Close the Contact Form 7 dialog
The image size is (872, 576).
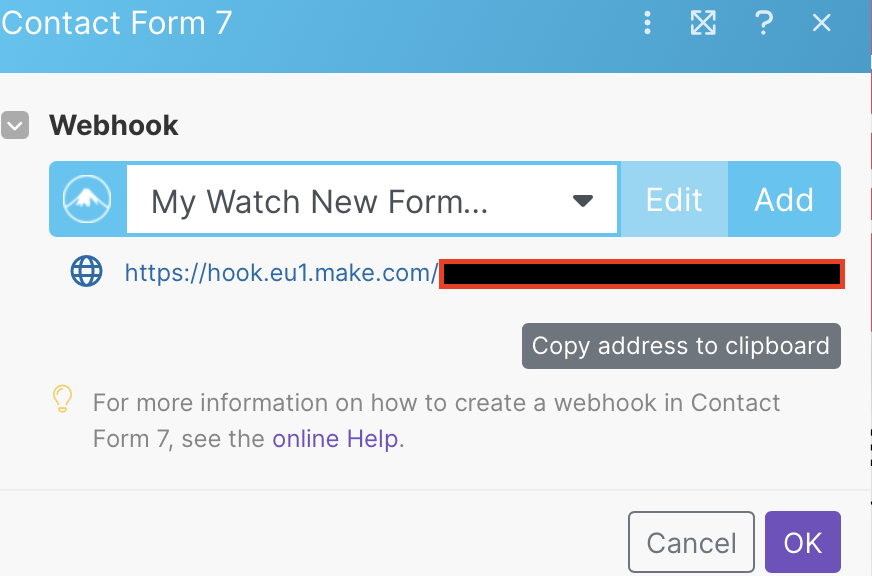coord(821,23)
